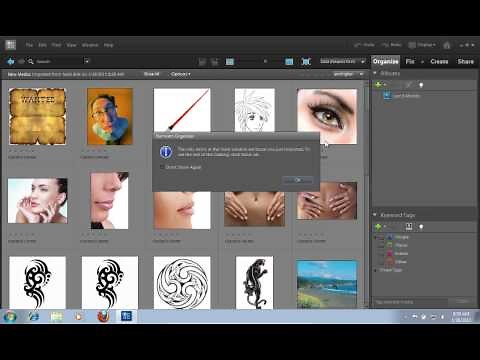Add a new keyword tag with green plus
Screen dimensions: 480x360
(x=378, y=227)
